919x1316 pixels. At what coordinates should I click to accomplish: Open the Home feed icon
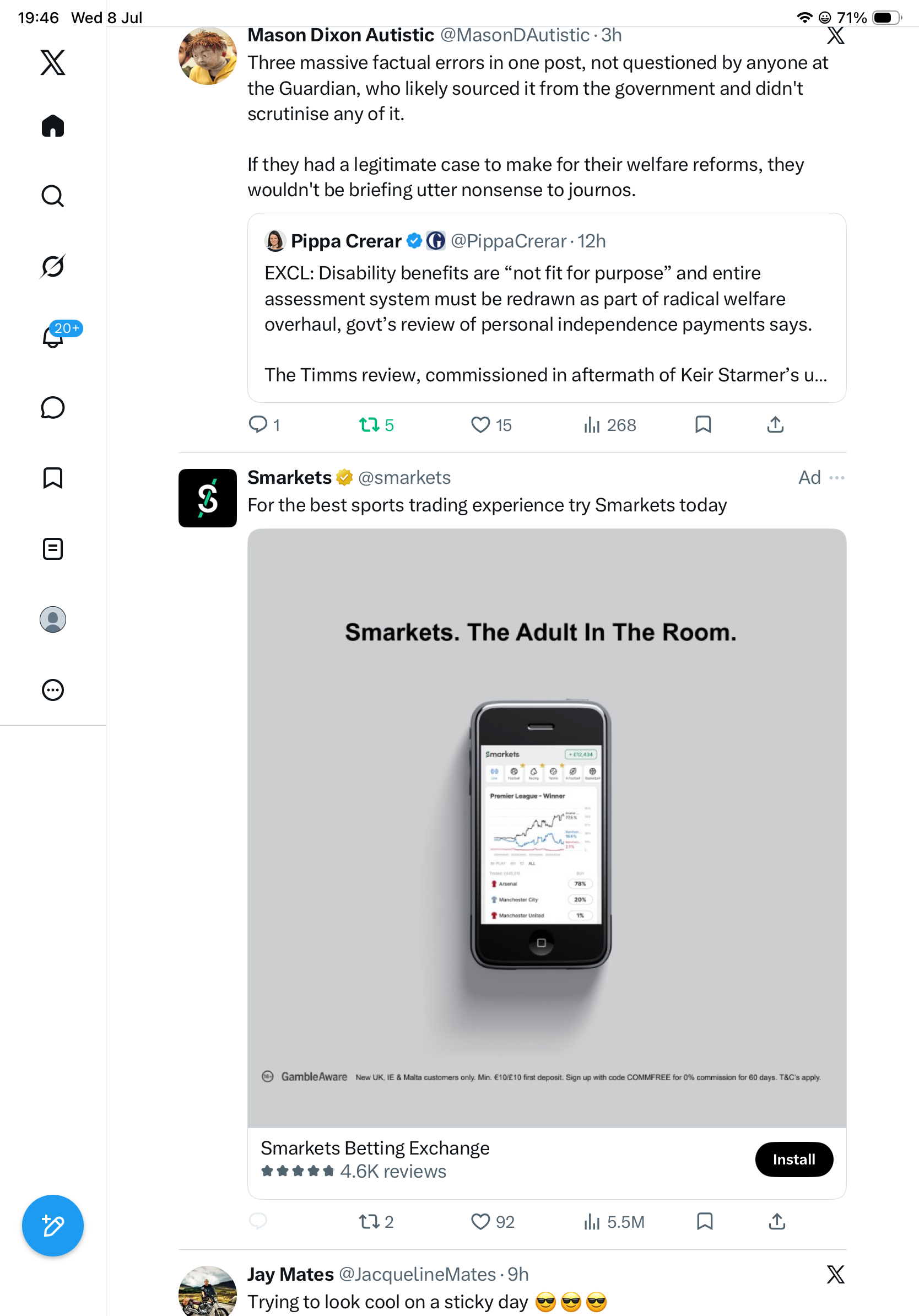click(53, 126)
